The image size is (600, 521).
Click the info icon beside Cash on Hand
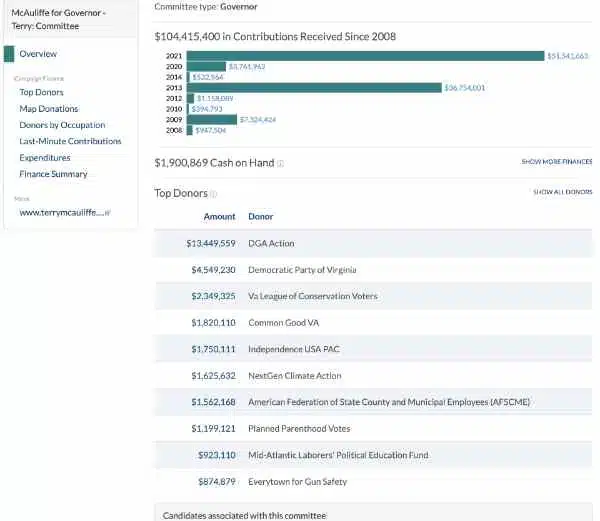[x=280, y=163]
